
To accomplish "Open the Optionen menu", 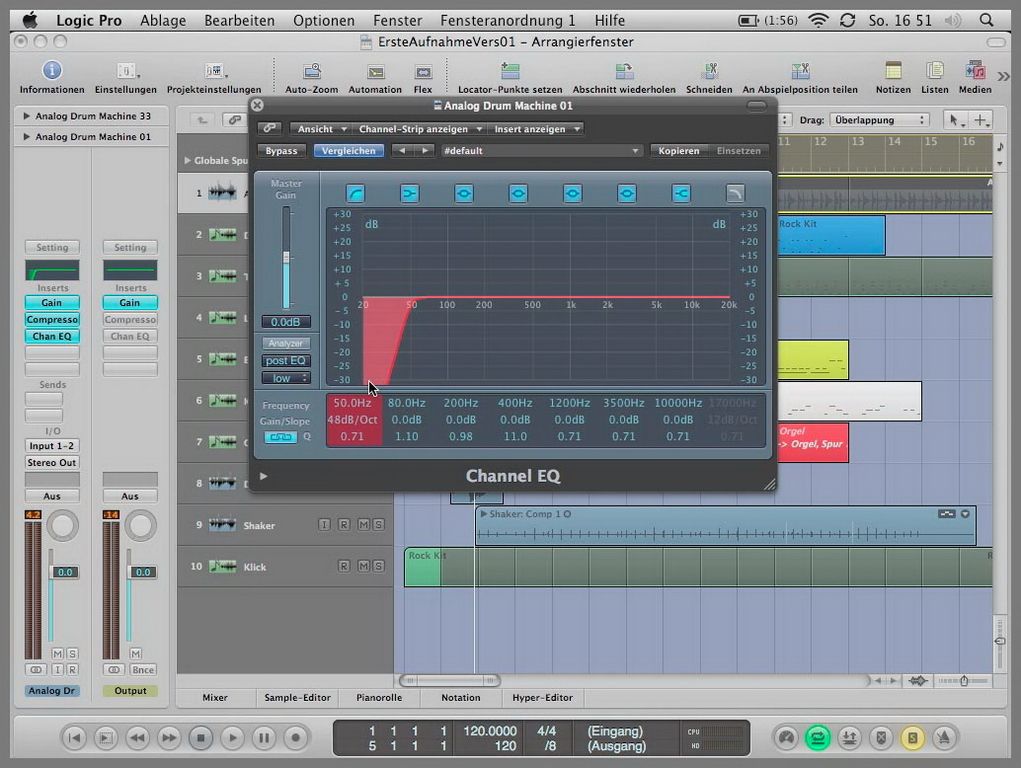I will pyautogui.click(x=324, y=20).
